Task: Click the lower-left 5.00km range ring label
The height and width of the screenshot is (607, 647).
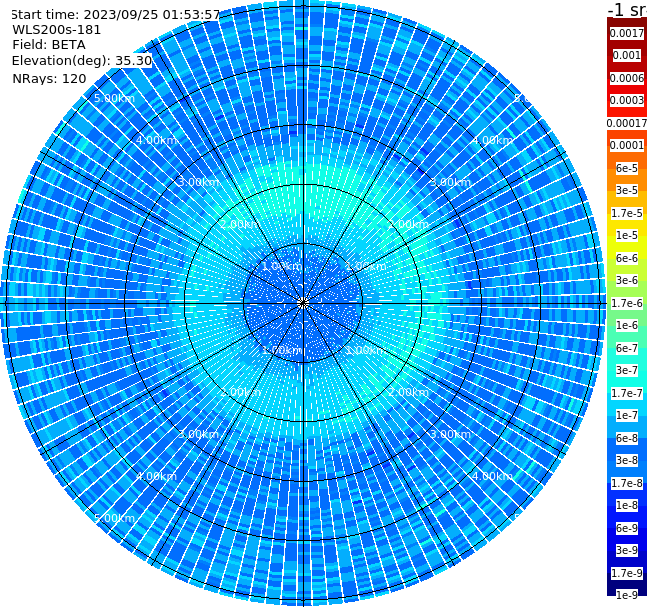Action: pos(114,518)
